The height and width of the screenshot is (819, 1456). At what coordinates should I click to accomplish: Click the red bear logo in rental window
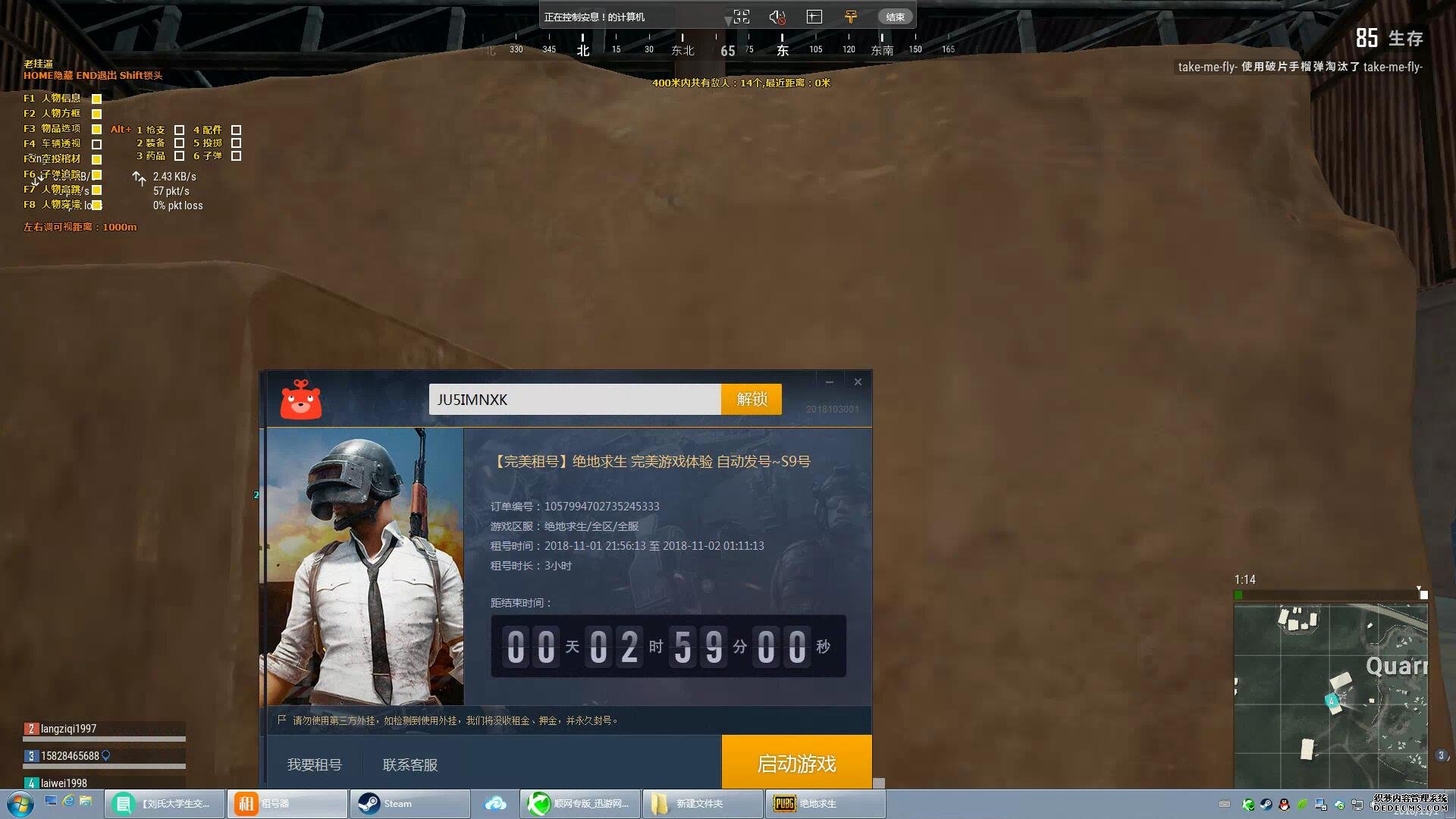coord(301,399)
